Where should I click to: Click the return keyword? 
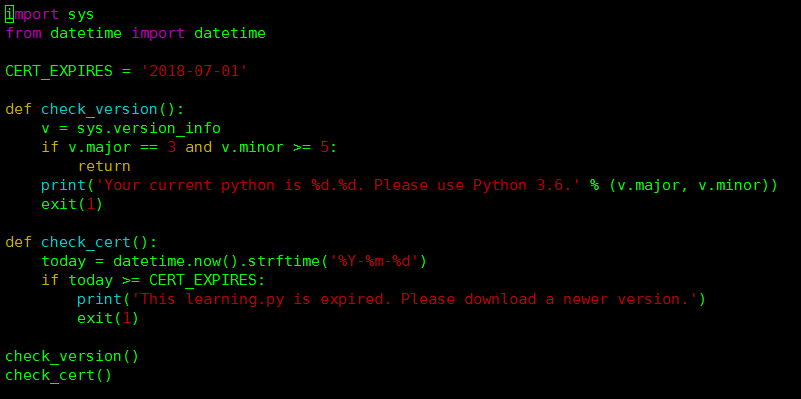coord(104,166)
